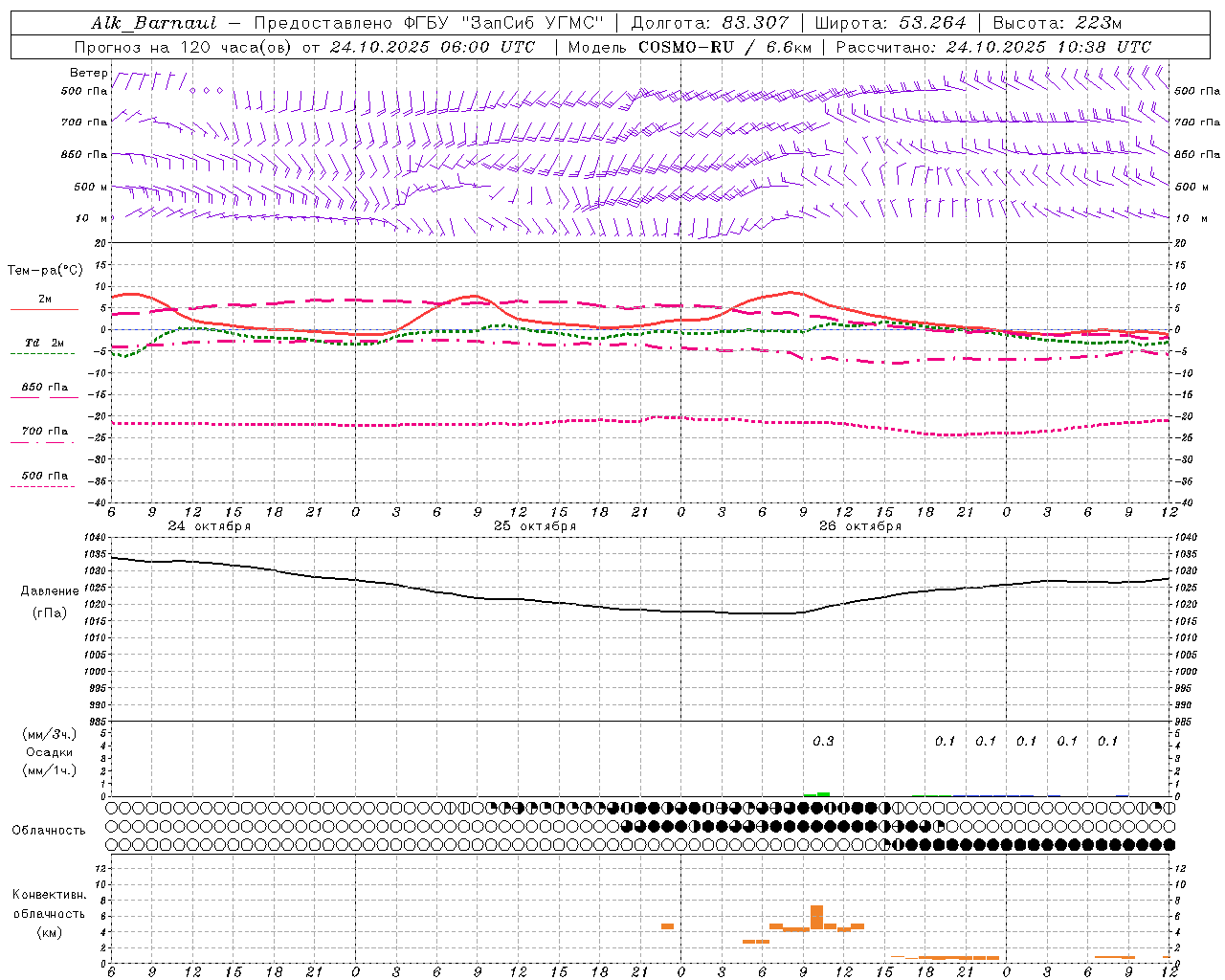Click the Осадки precipitation panel label
The image size is (1225, 980).
[x=49, y=752]
